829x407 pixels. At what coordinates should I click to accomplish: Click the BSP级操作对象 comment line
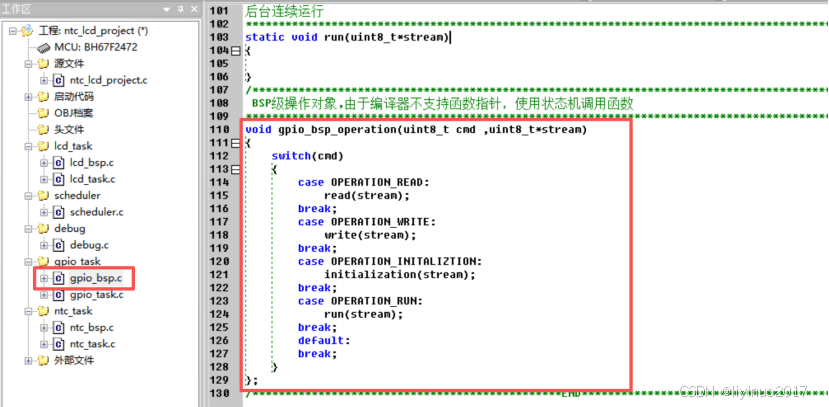(443, 104)
